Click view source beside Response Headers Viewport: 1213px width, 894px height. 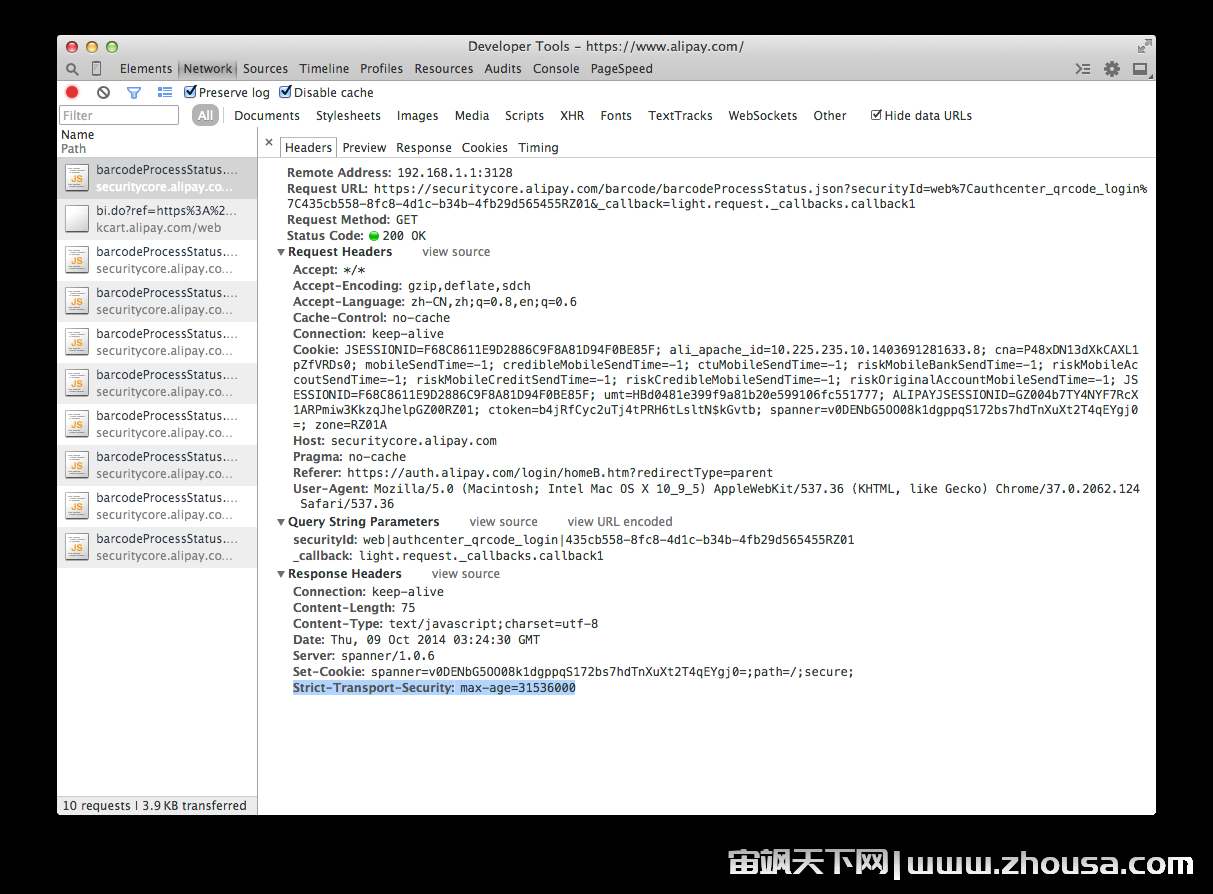click(x=466, y=574)
